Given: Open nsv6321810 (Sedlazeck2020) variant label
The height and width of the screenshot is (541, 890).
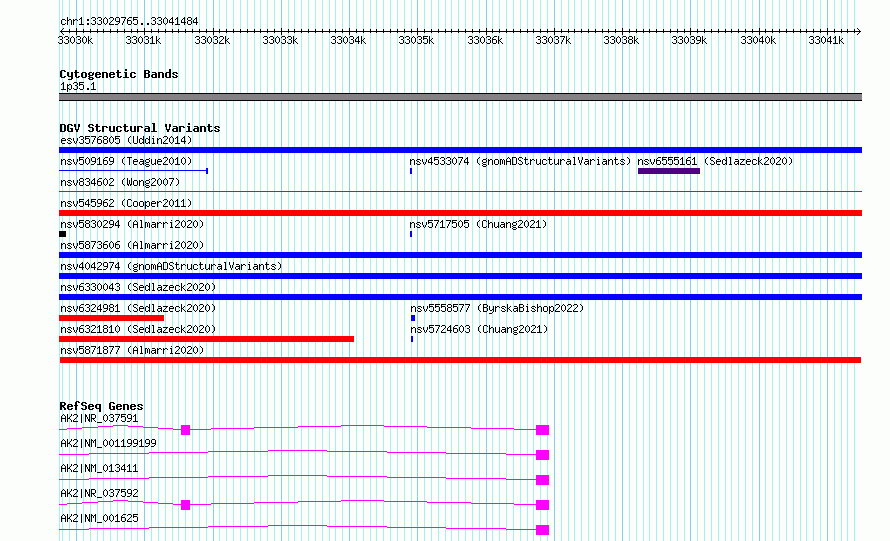Looking at the screenshot, I should tap(138, 329).
